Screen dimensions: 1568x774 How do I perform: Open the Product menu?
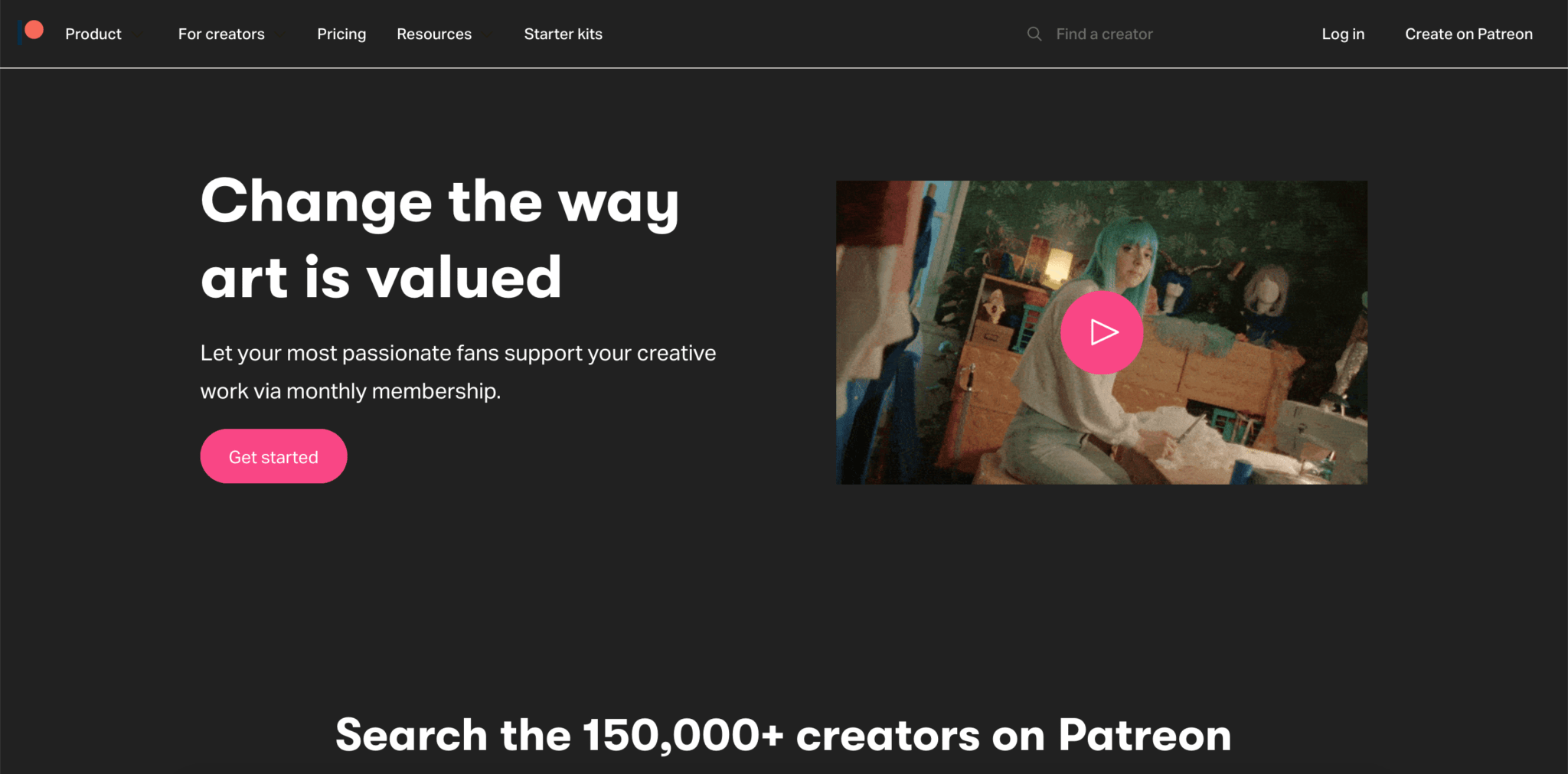[x=93, y=34]
